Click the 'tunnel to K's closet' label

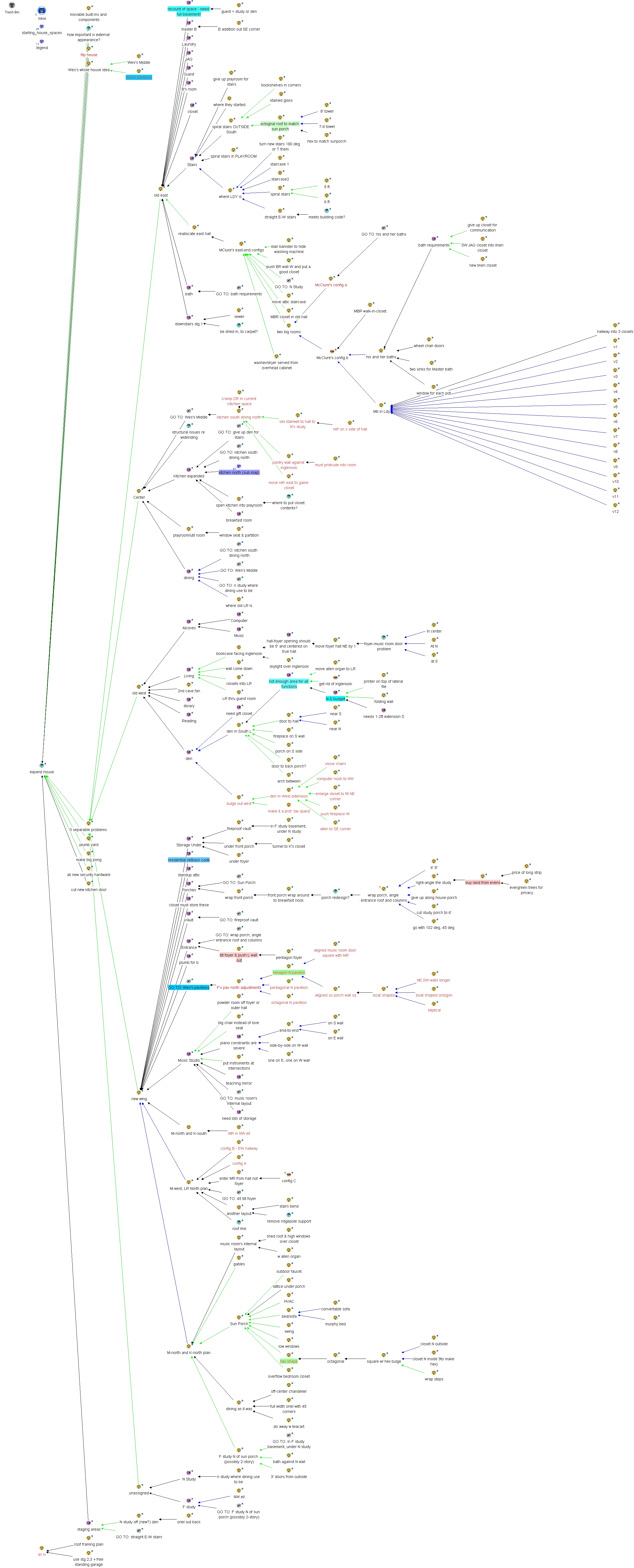tap(289, 847)
